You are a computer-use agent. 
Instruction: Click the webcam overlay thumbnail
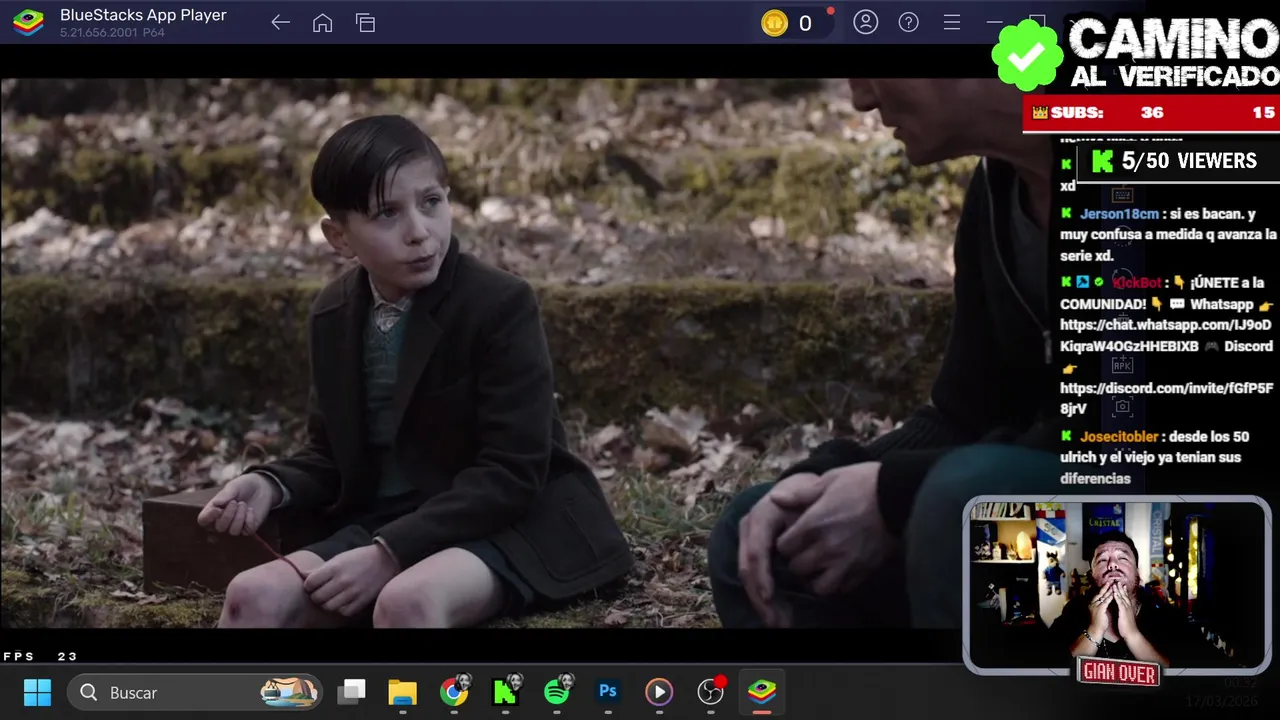(1117, 586)
